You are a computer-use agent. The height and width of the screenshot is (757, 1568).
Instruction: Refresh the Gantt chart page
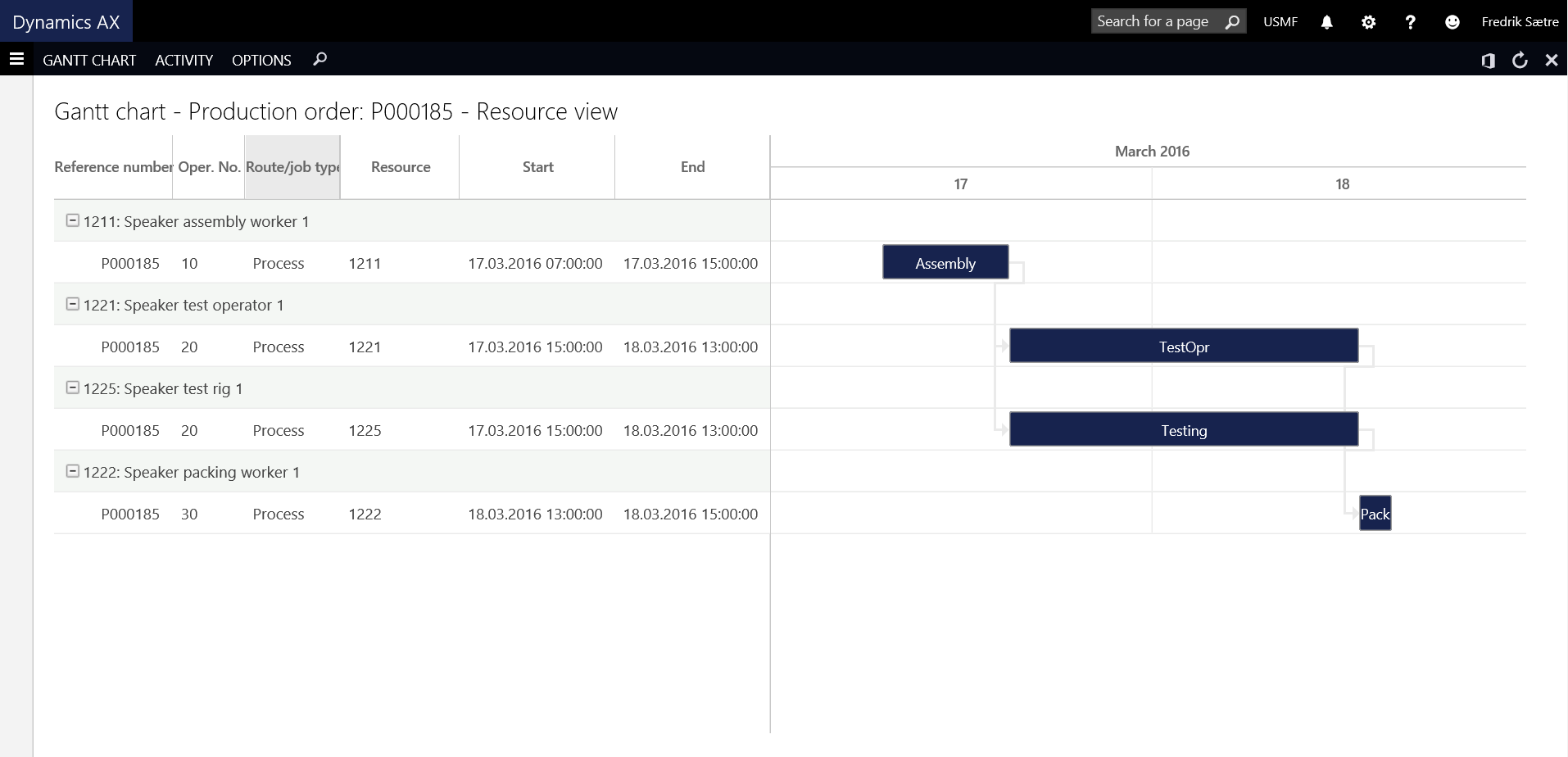point(1520,60)
